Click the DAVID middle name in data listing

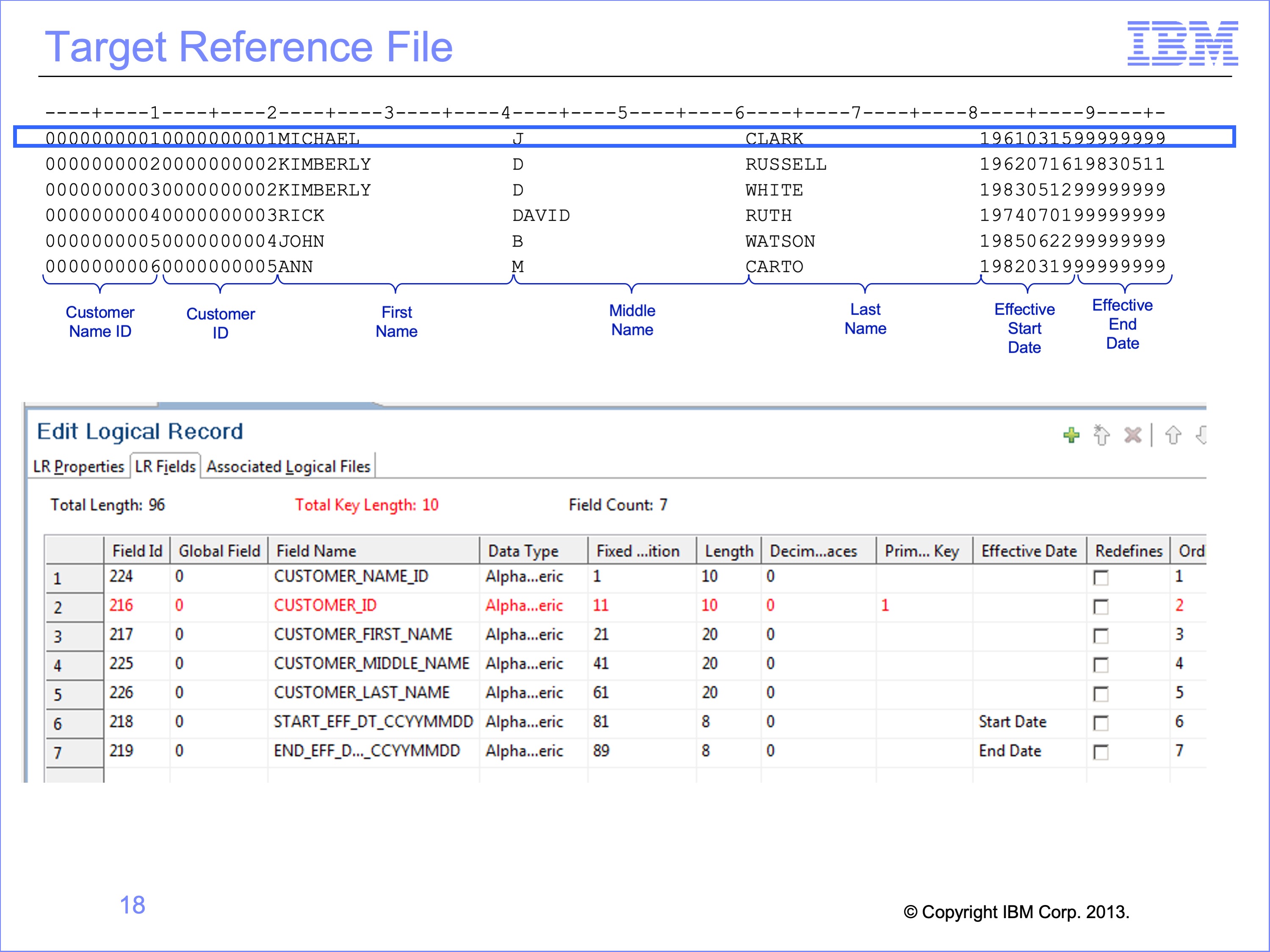(541, 216)
